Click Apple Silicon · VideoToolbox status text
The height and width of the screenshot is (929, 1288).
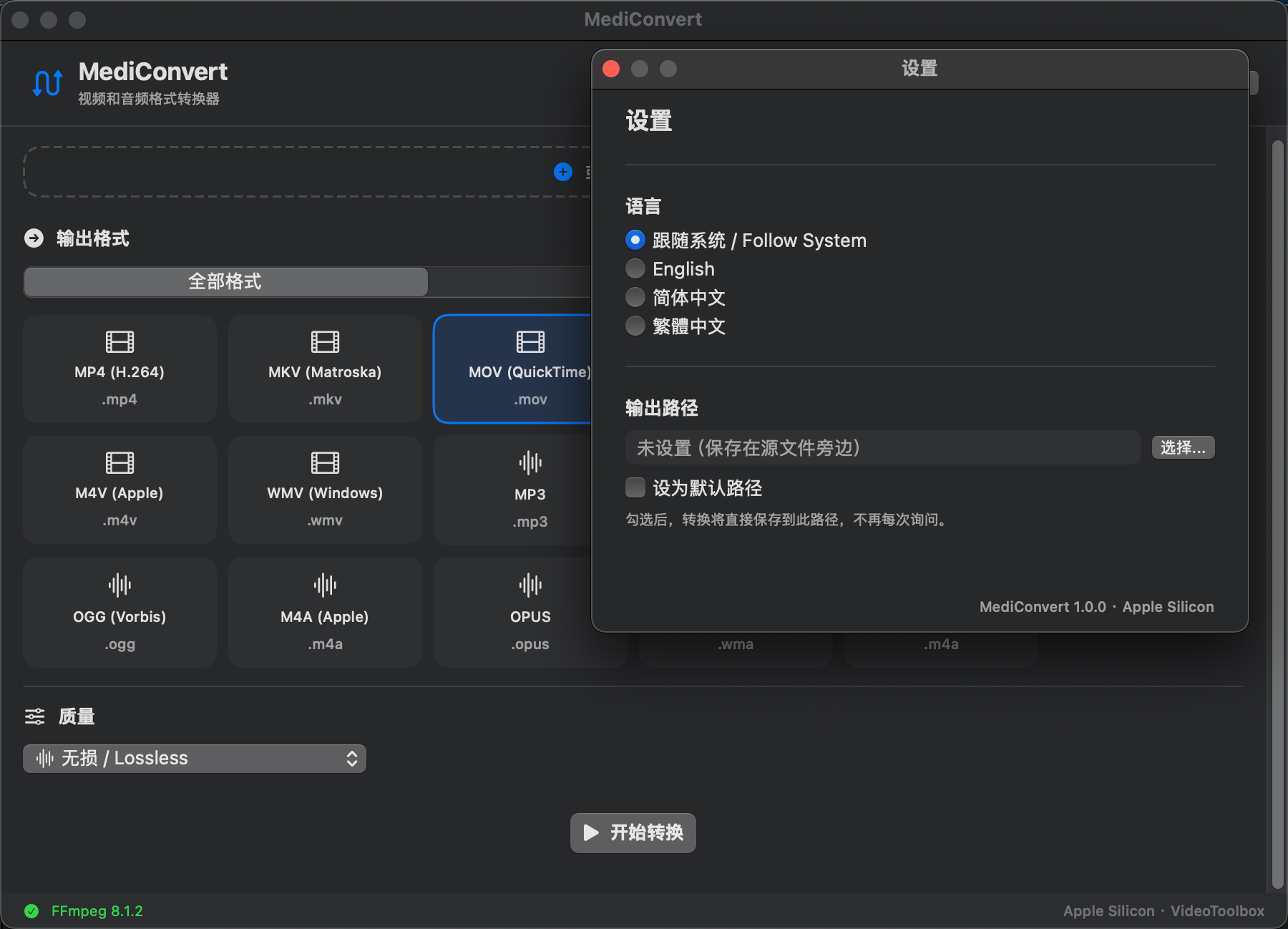coord(1163,911)
